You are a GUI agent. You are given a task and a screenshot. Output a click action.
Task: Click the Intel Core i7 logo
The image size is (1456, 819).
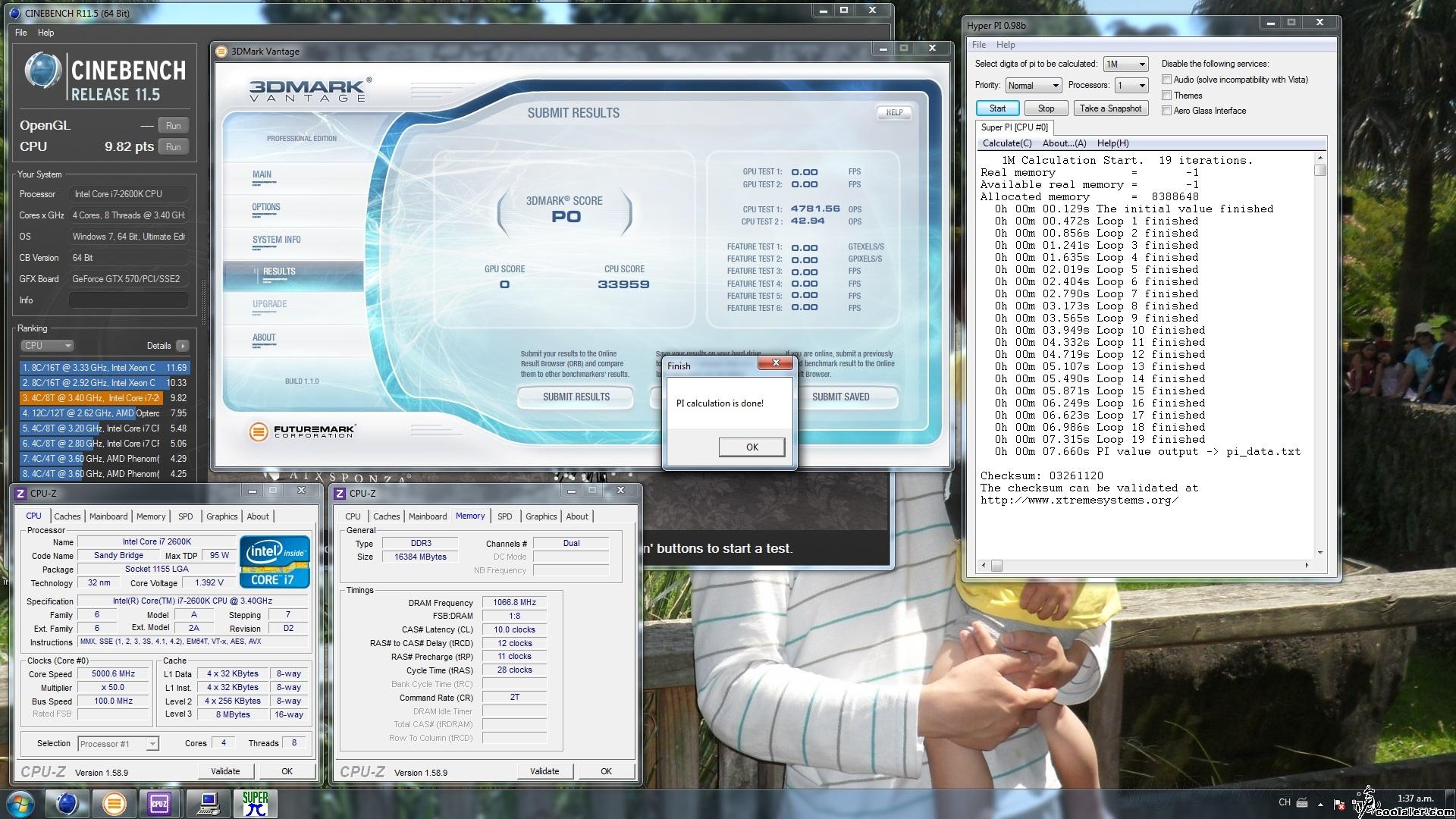[x=275, y=561]
